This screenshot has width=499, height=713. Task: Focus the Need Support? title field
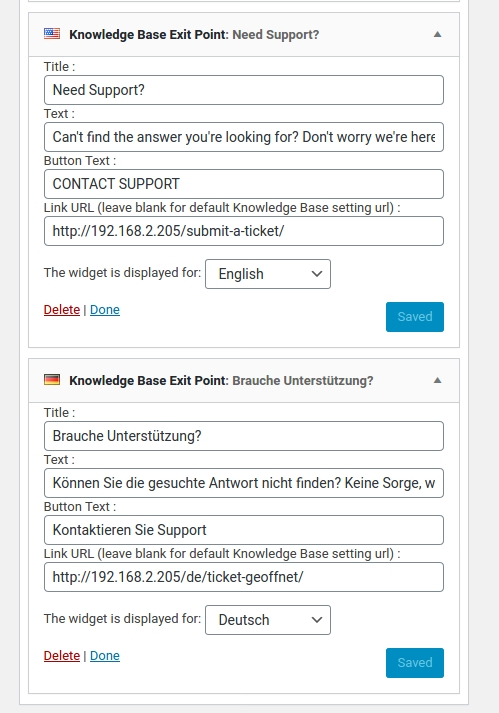[x=244, y=90]
